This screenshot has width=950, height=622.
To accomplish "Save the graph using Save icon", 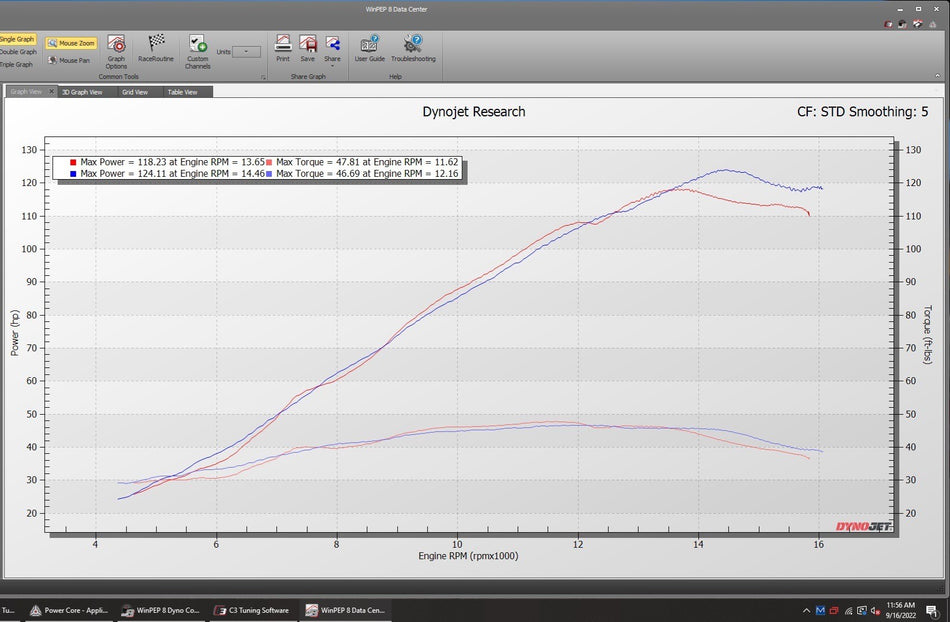I will pos(307,48).
